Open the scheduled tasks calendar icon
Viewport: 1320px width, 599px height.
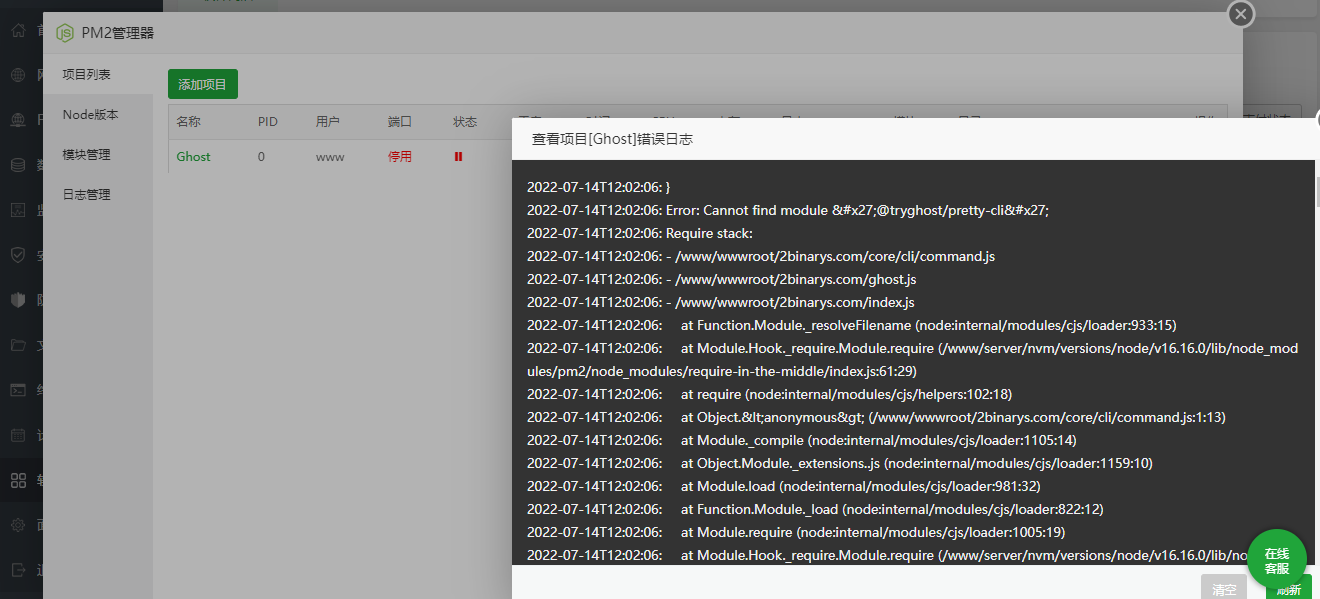(x=18, y=435)
